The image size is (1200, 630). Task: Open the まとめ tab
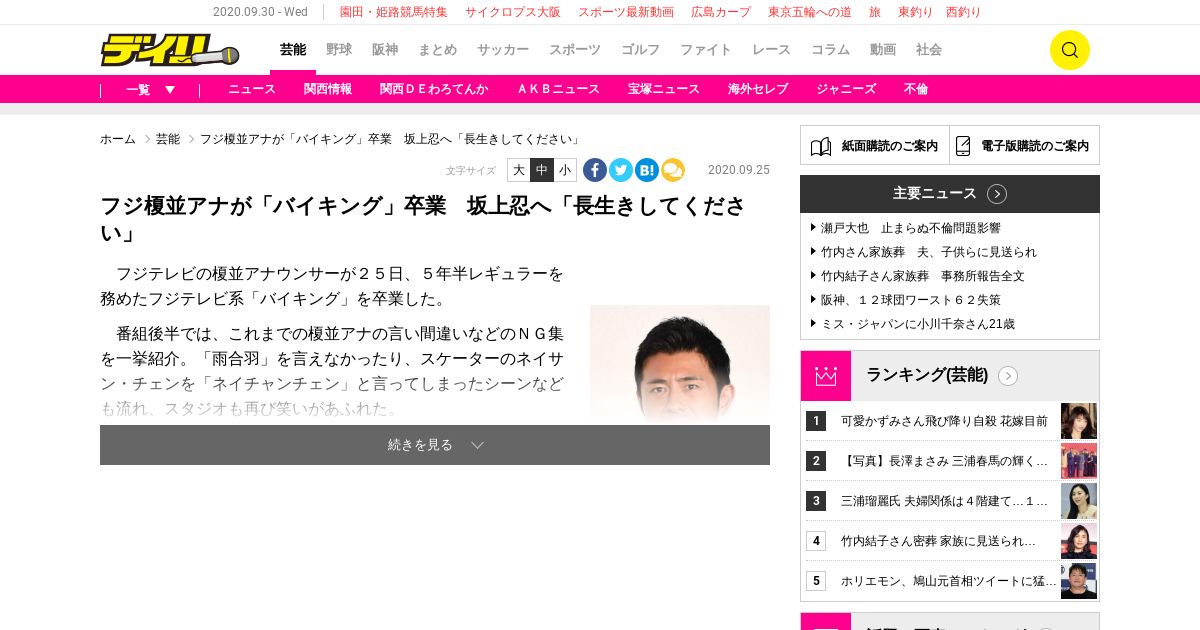(x=437, y=50)
